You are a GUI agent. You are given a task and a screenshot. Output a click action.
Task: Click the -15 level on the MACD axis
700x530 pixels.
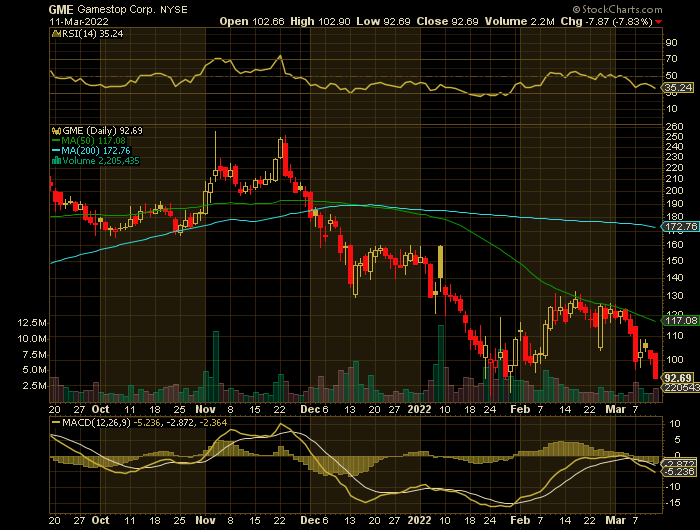[673, 503]
